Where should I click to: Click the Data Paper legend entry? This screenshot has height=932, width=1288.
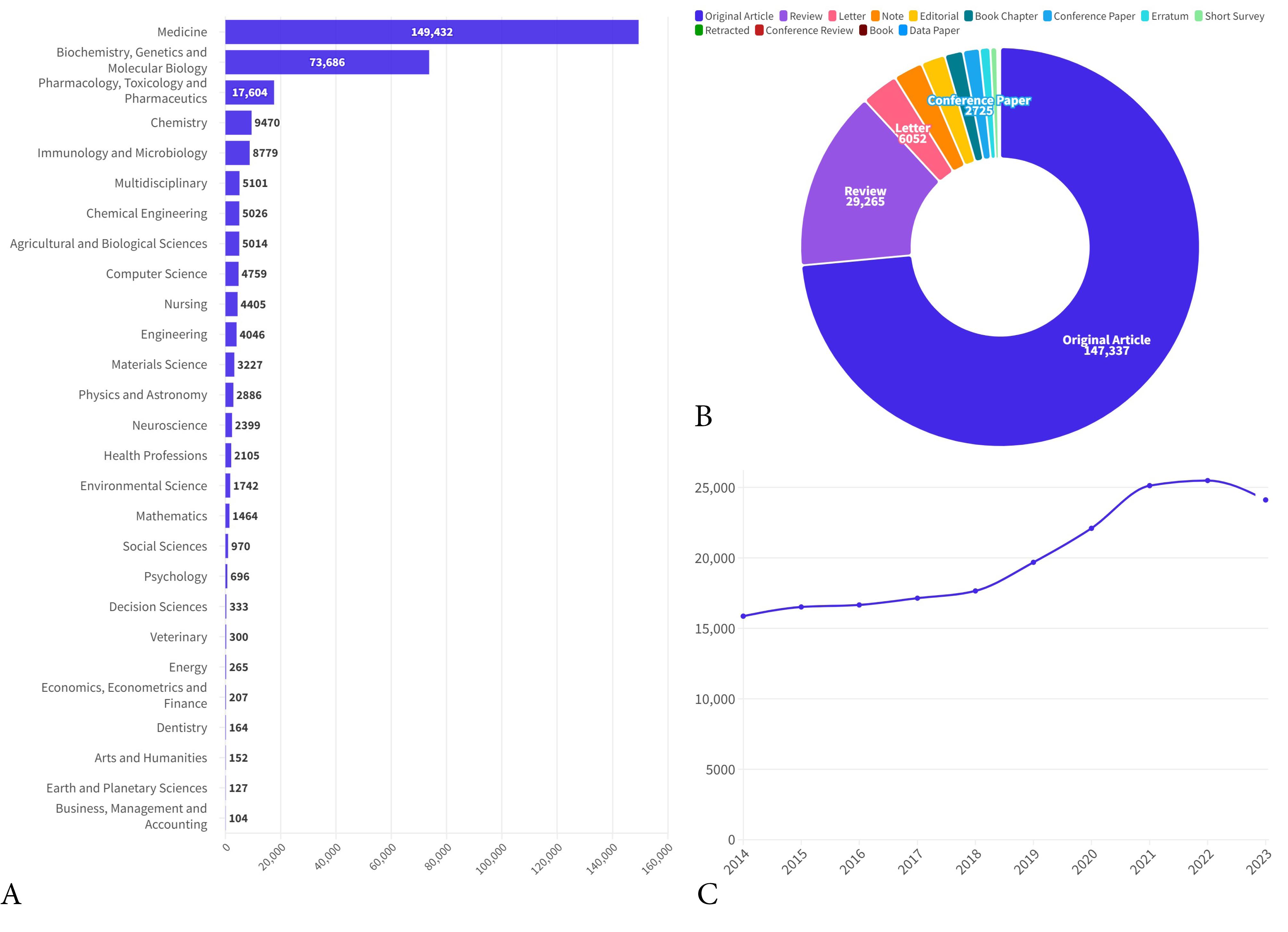[929, 30]
